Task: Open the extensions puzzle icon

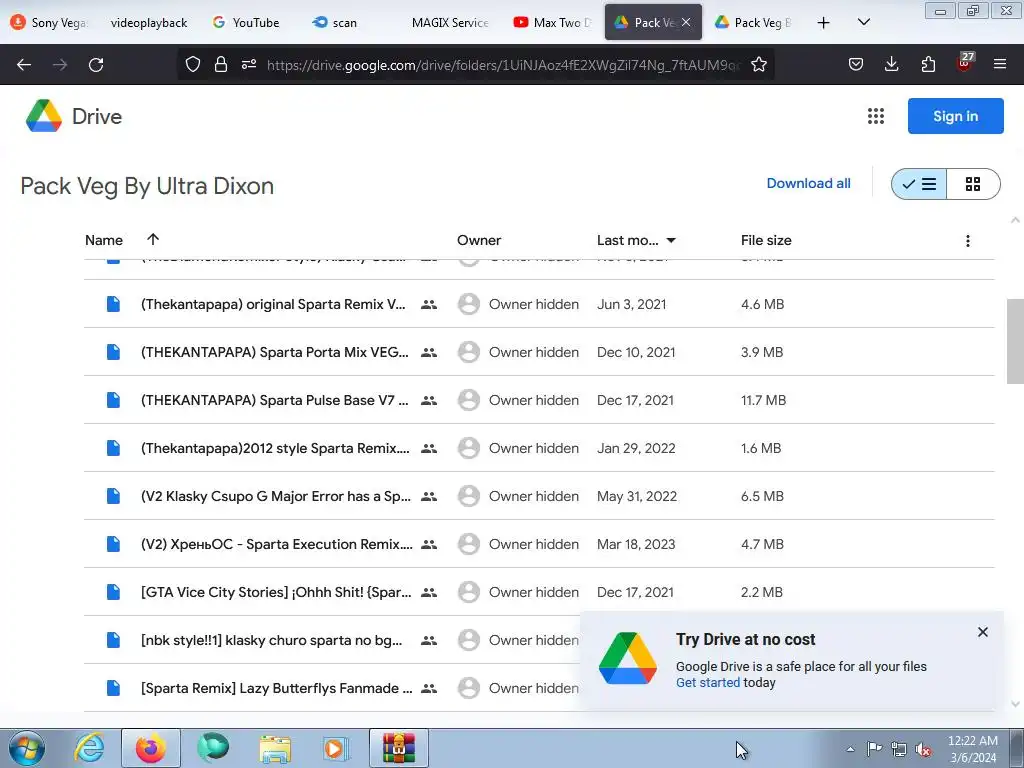Action: point(928,64)
